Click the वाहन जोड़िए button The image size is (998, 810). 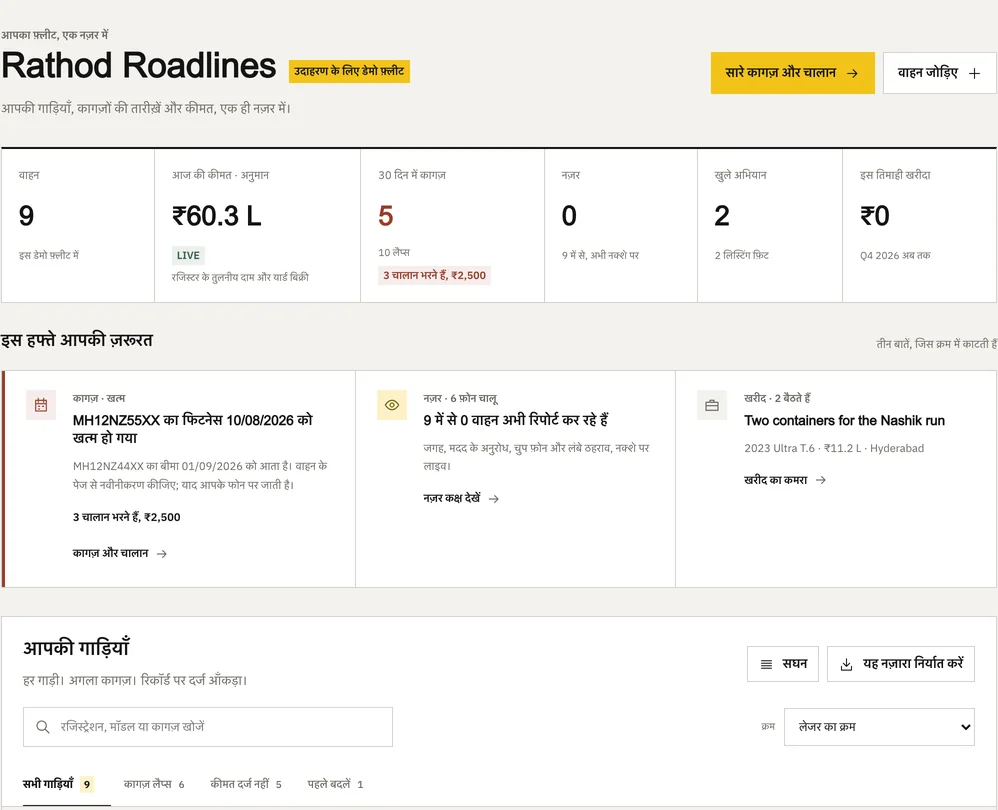pos(939,73)
